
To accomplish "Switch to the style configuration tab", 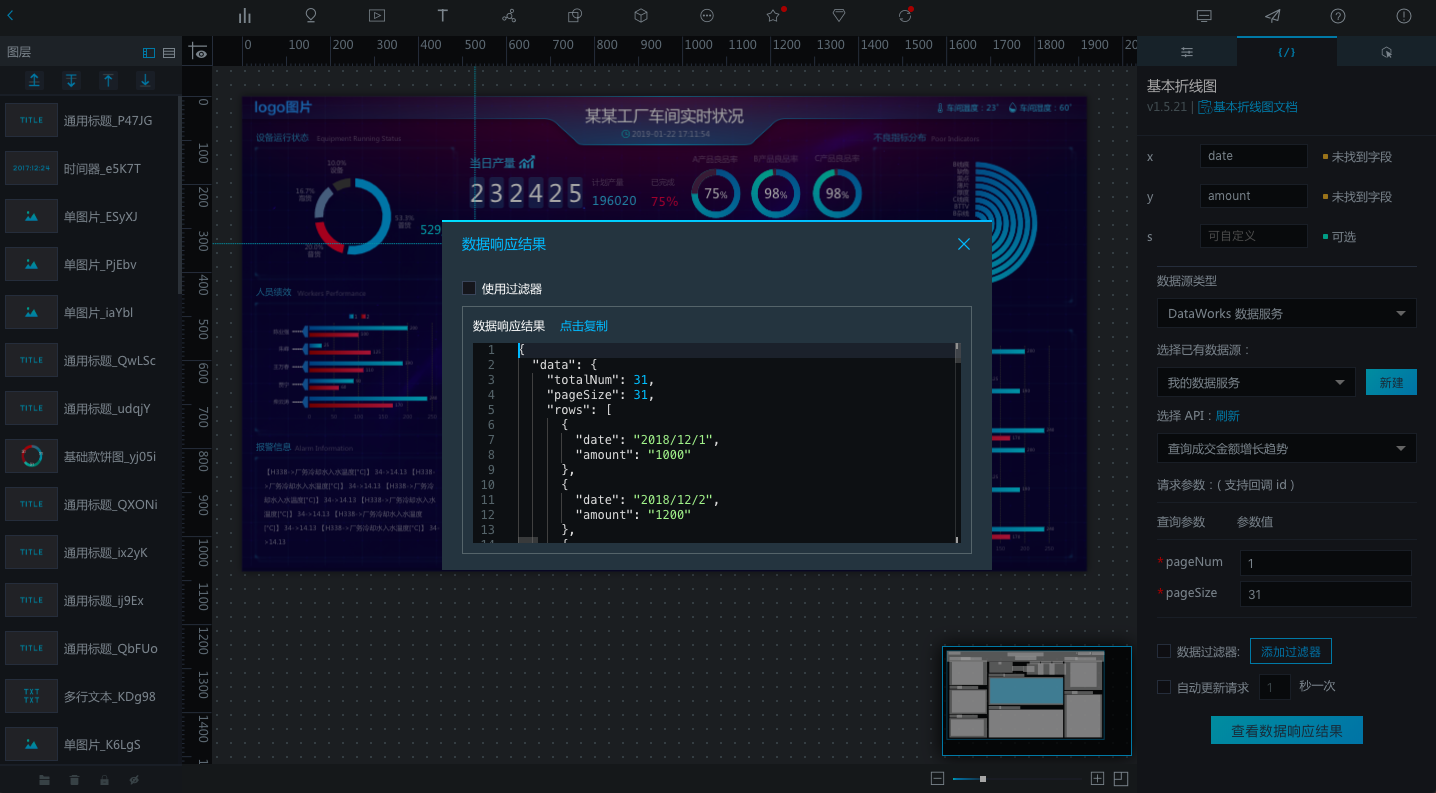I will click(x=1187, y=52).
